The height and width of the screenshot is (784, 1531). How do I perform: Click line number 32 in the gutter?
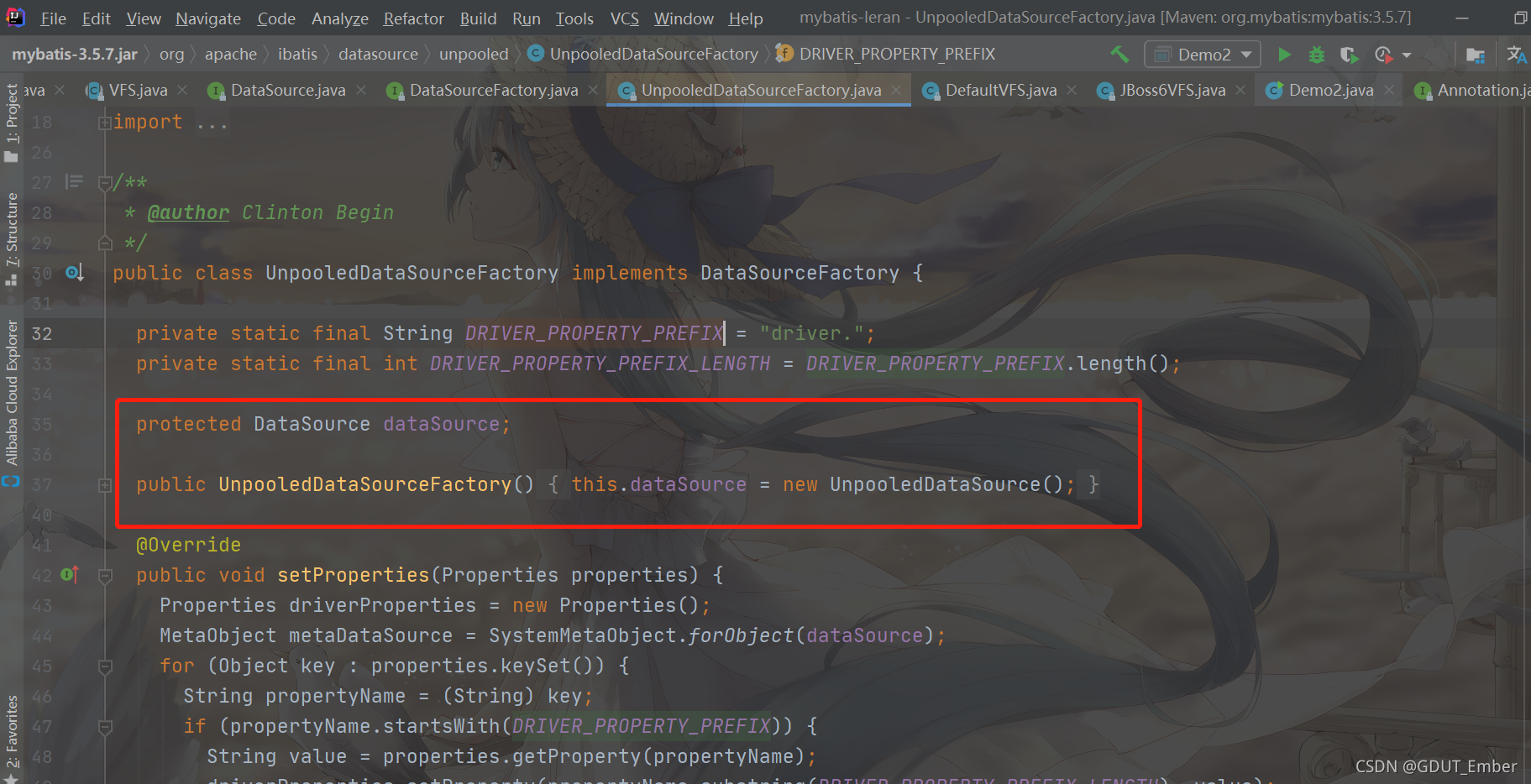[42, 333]
